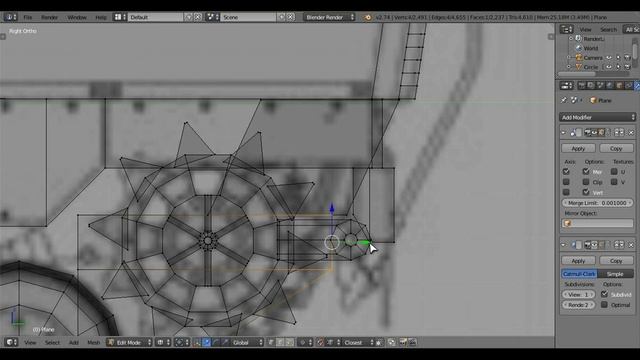Screen dimensions: 640x360
Task: Open the Add Modifier dropdown
Action: tap(597, 117)
